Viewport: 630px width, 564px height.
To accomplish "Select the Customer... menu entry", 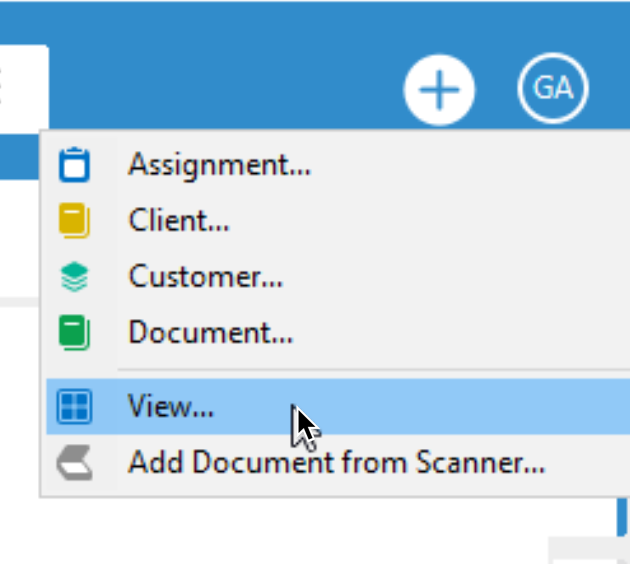I will click(206, 277).
